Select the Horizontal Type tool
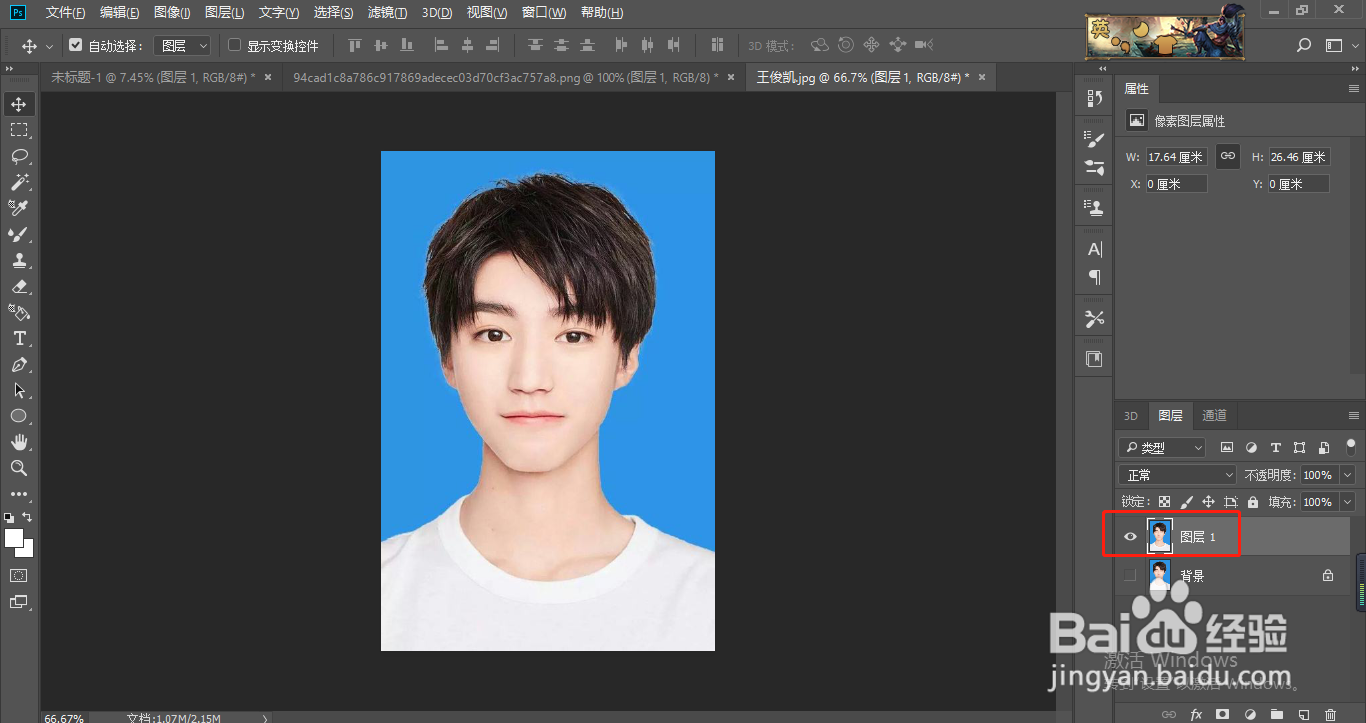Screen dimensions: 1366x723 tap(19, 339)
